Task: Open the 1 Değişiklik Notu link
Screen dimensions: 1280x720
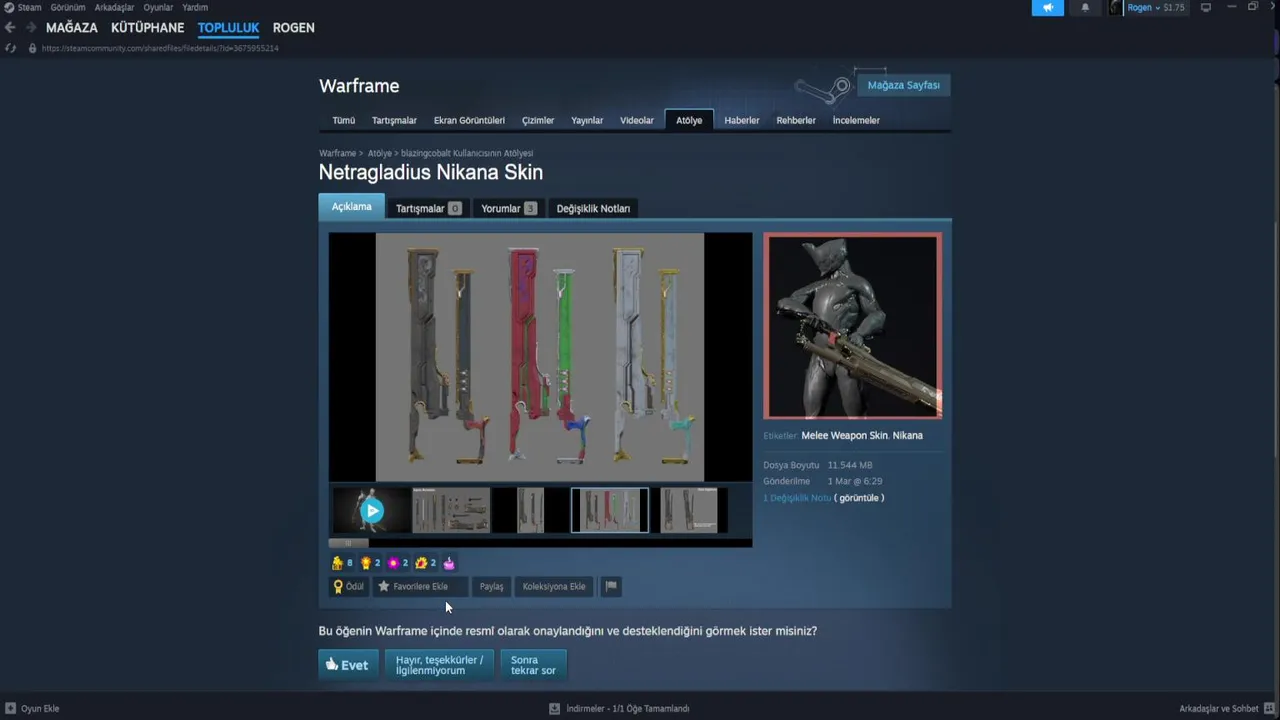Action: click(x=797, y=498)
